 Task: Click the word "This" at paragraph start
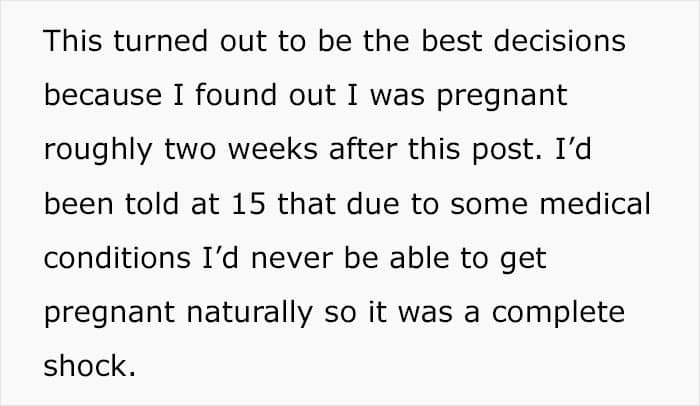click(73, 41)
